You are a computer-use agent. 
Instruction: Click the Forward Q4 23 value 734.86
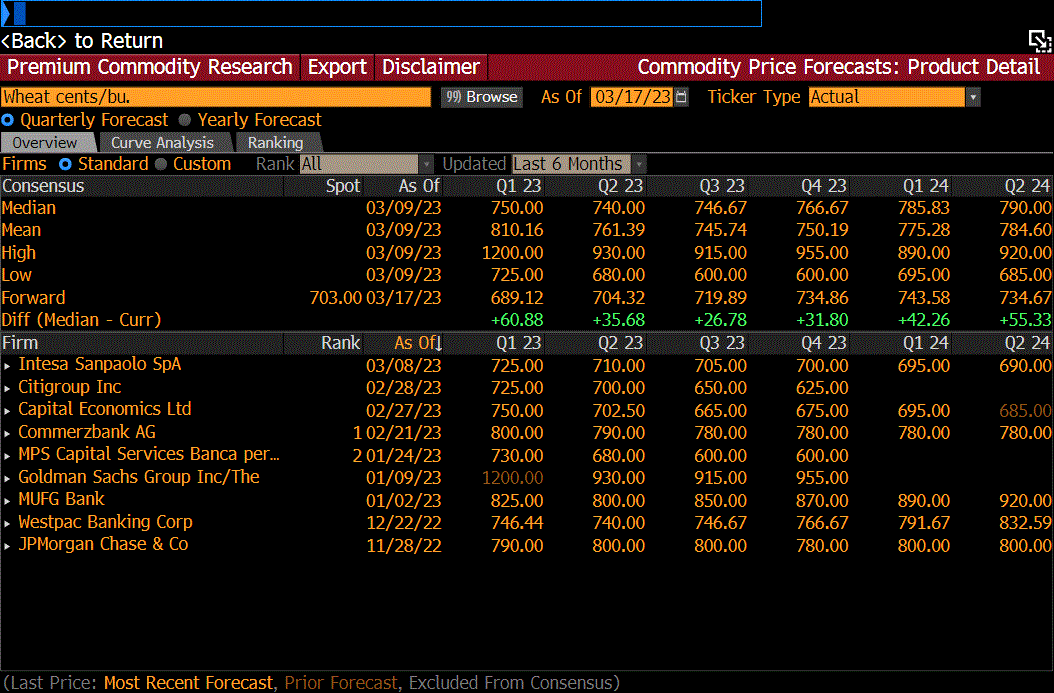click(821, 298)
